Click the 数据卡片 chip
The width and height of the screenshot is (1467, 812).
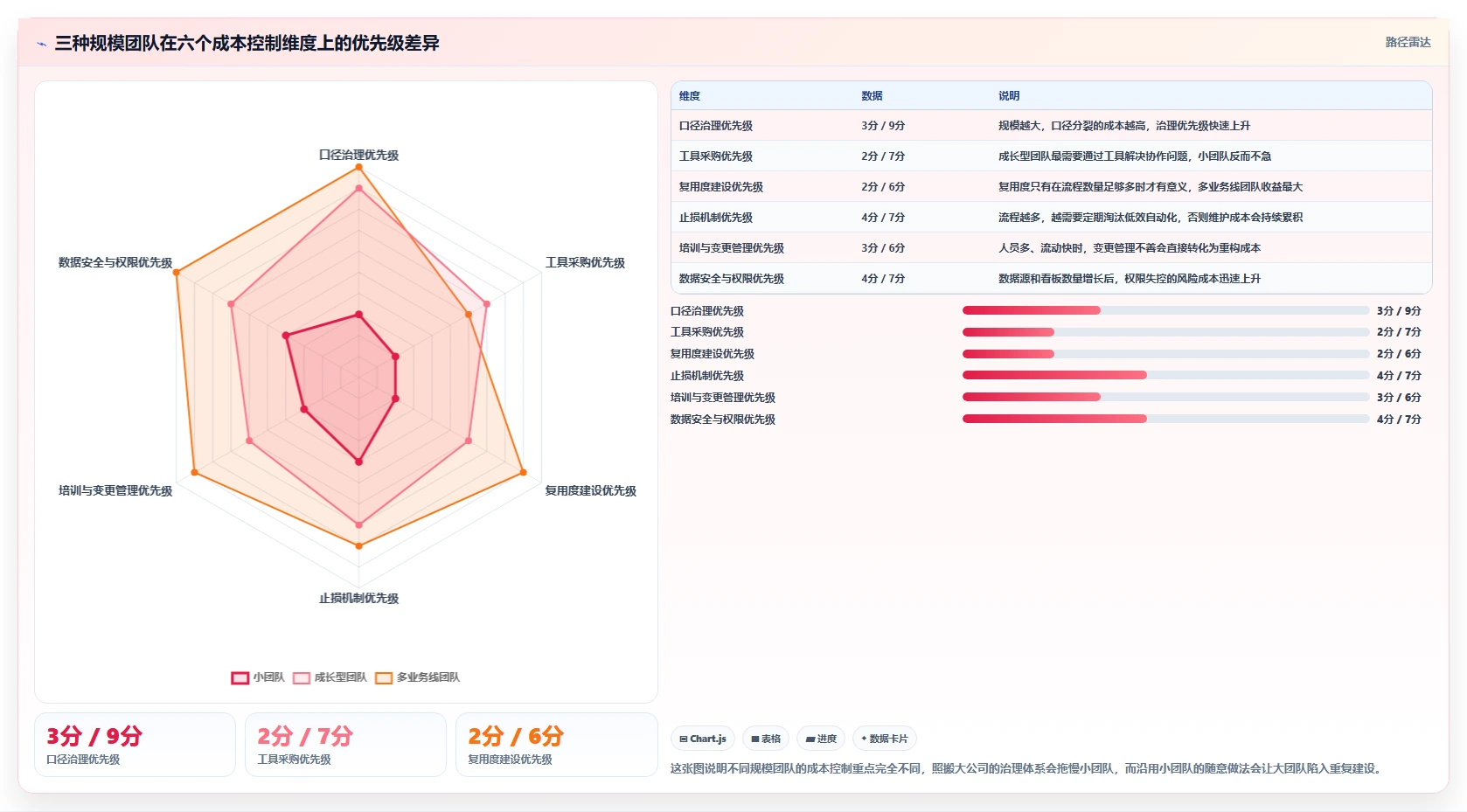[885, 739]
